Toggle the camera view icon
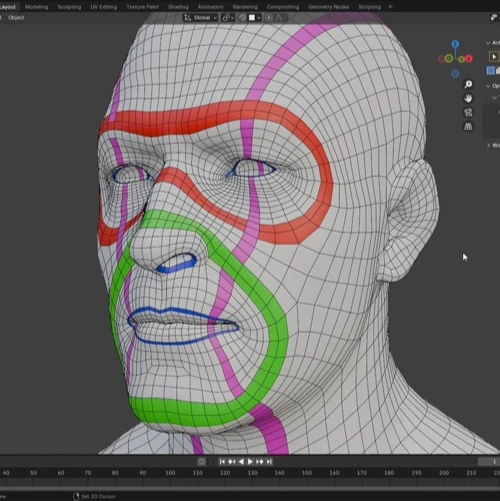This screenshot has width=500, height=501. pos(468,113)
